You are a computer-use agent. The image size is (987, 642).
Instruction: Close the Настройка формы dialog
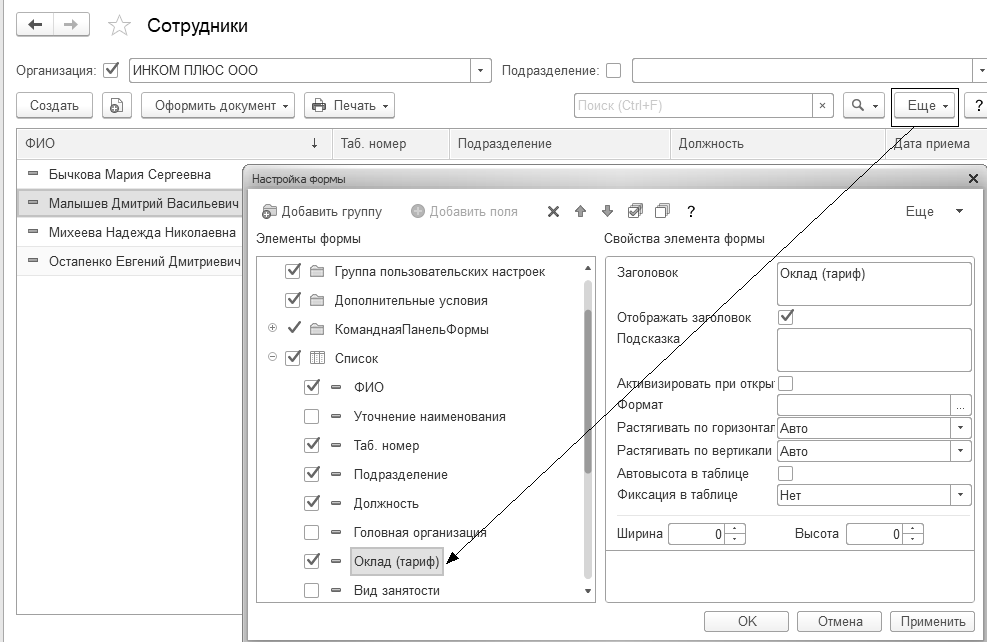[973, 179]
